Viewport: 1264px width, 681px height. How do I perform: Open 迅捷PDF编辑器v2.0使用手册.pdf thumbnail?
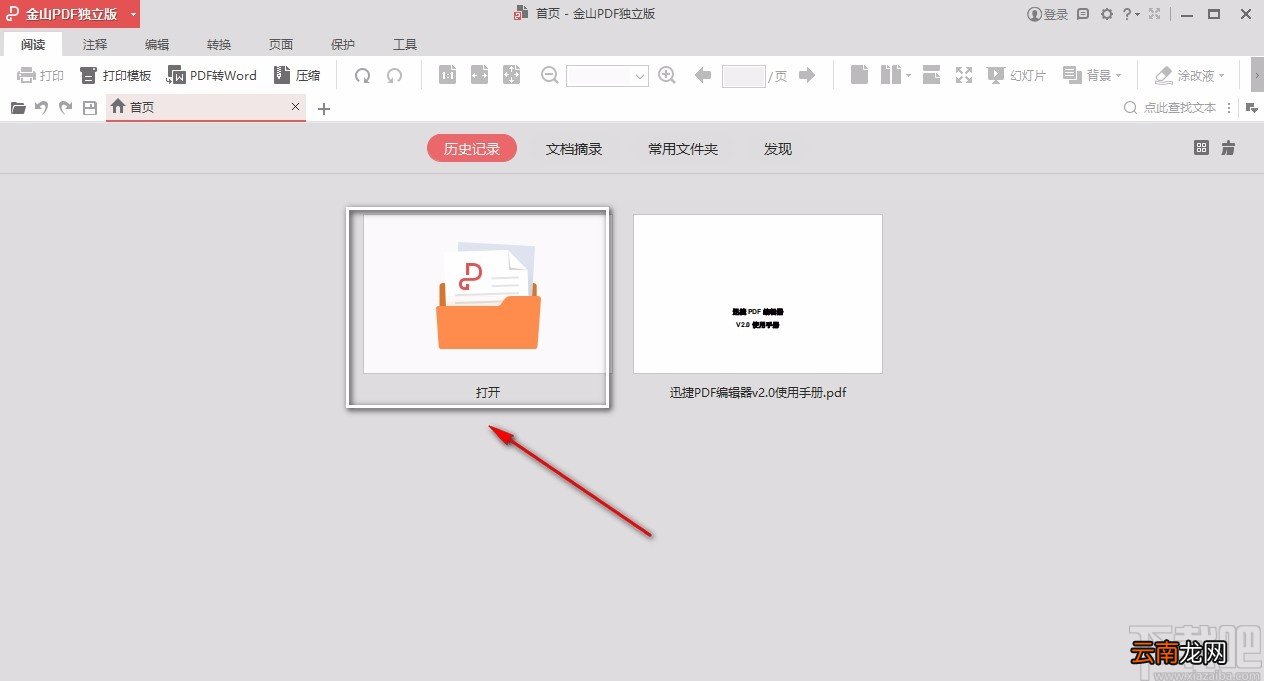click(x=758, y=294)
